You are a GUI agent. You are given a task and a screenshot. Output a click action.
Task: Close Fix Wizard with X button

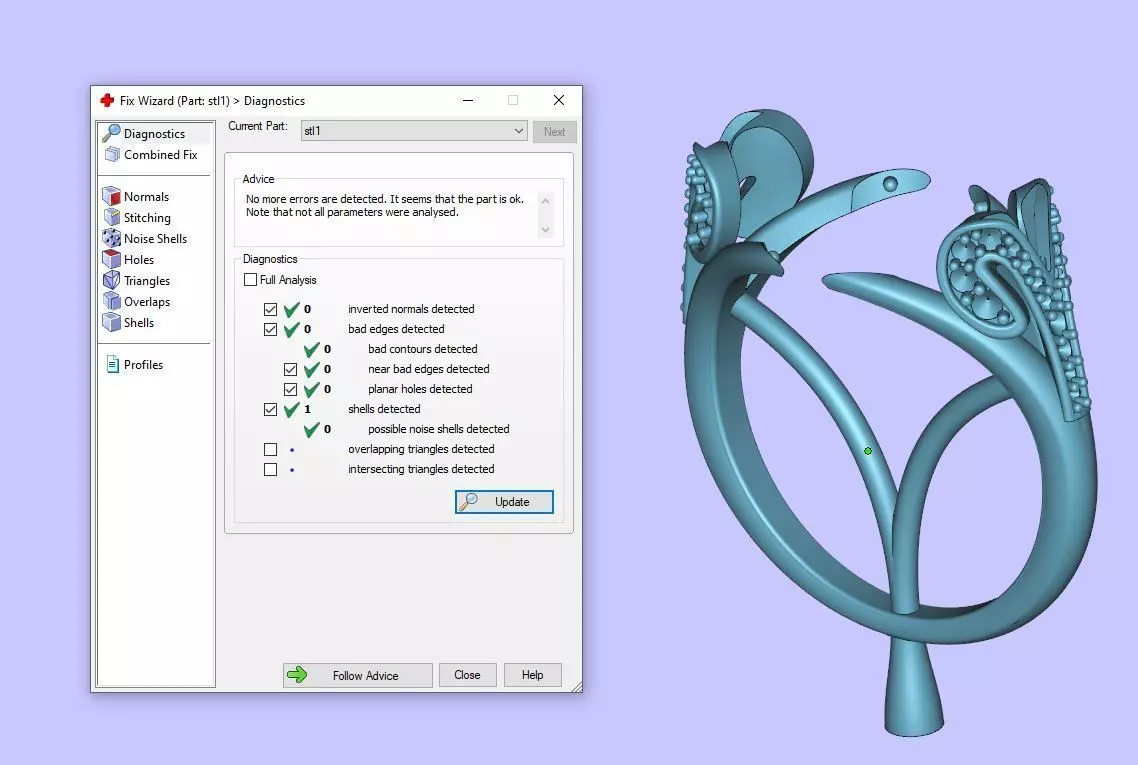click(559, 100)
